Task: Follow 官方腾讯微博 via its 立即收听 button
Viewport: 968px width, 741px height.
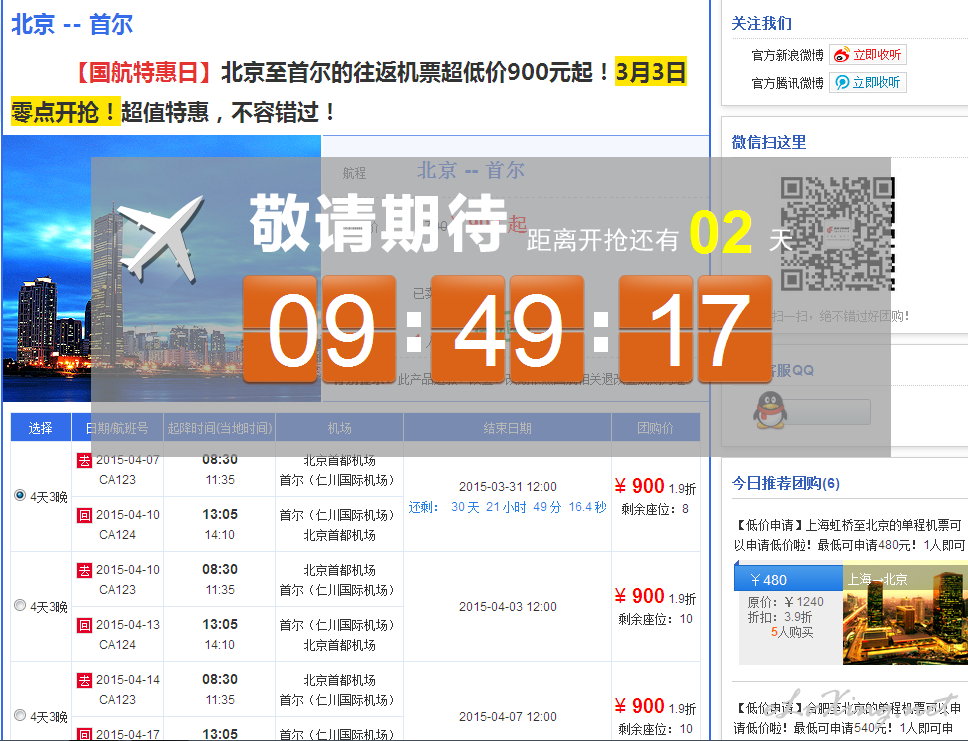Action: [868, 82]
